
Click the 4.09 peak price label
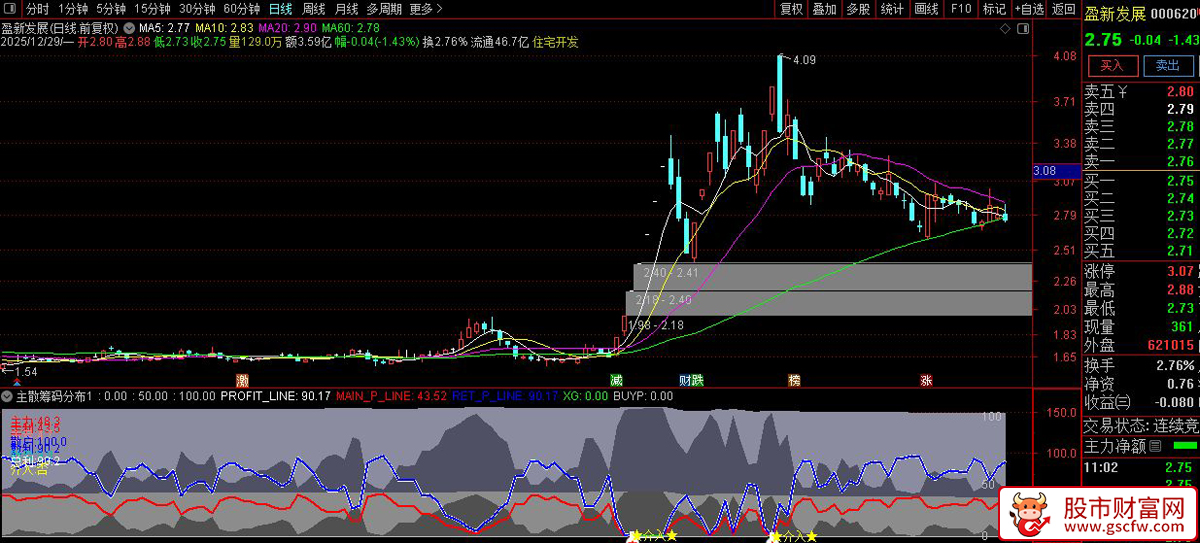point(803,60)
